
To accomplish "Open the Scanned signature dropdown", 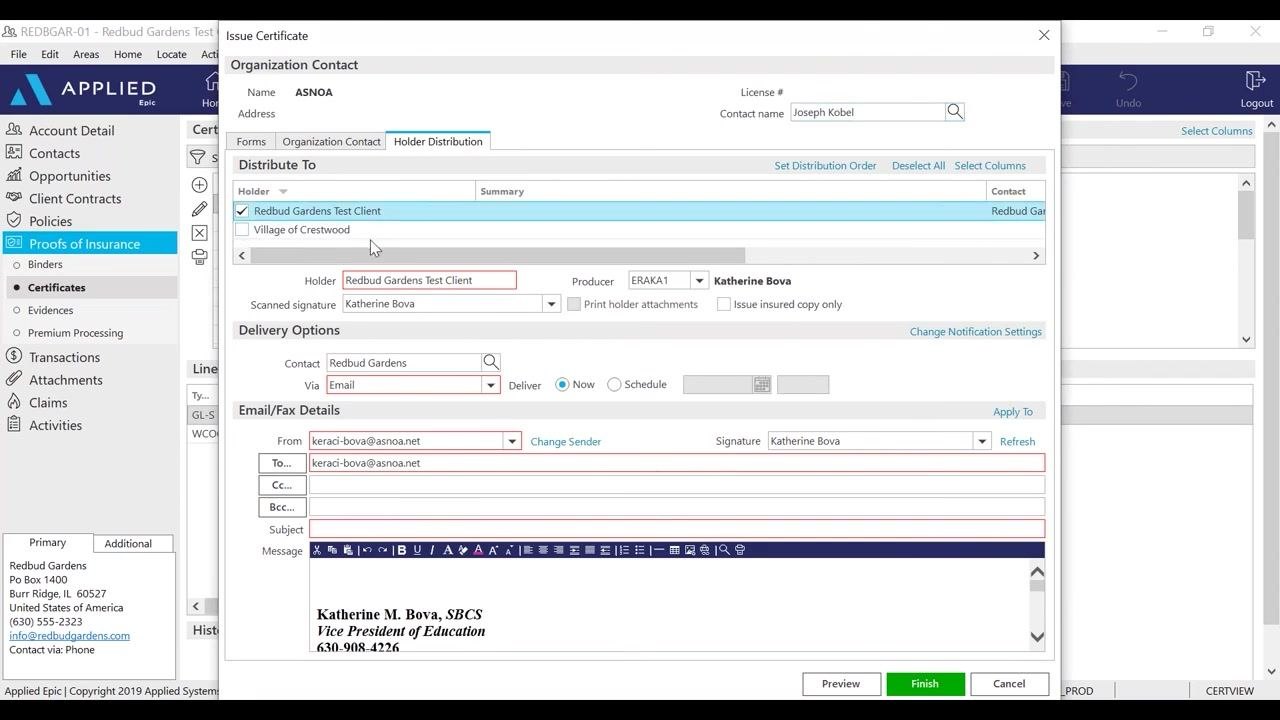I will pos(551,304).
